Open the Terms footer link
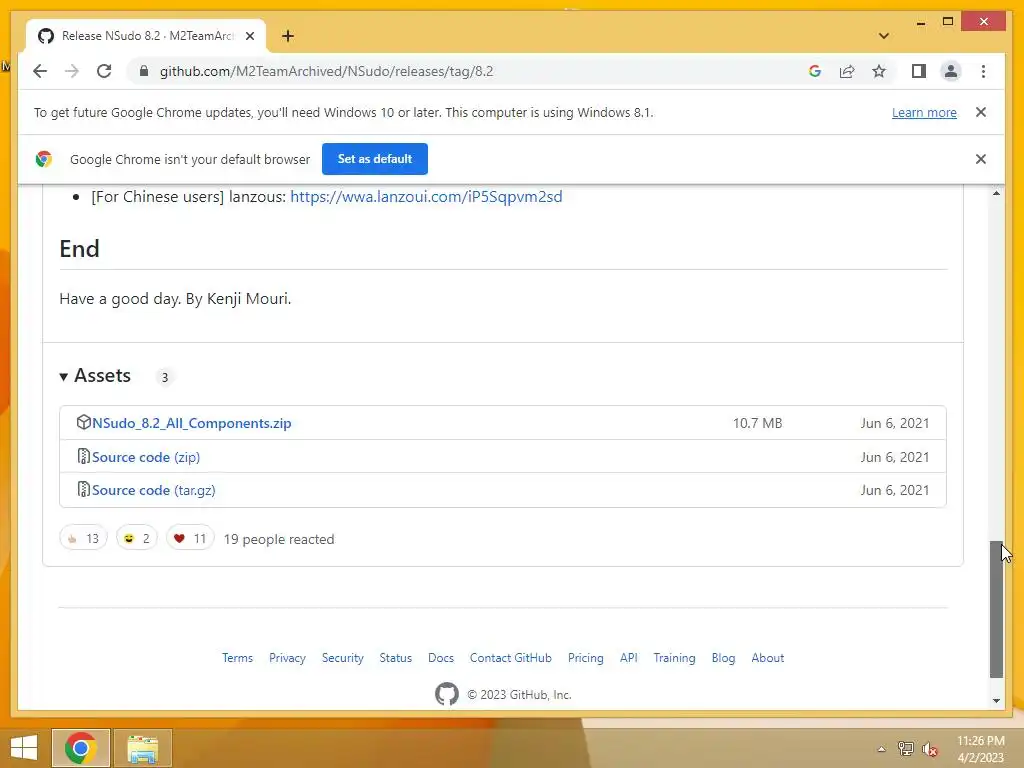This screenshot has width=1024, height=768. [x=237, y=658]
